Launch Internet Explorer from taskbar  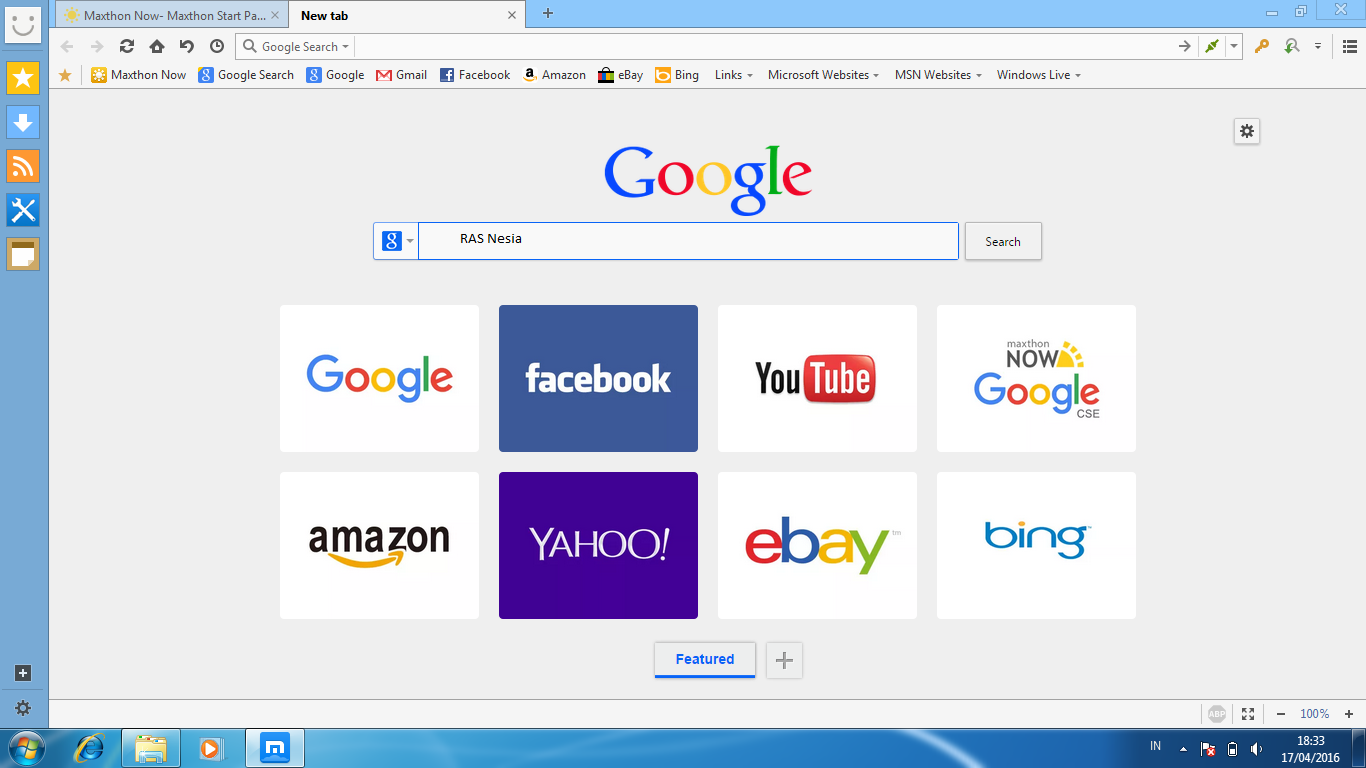[x=90, y=748]
